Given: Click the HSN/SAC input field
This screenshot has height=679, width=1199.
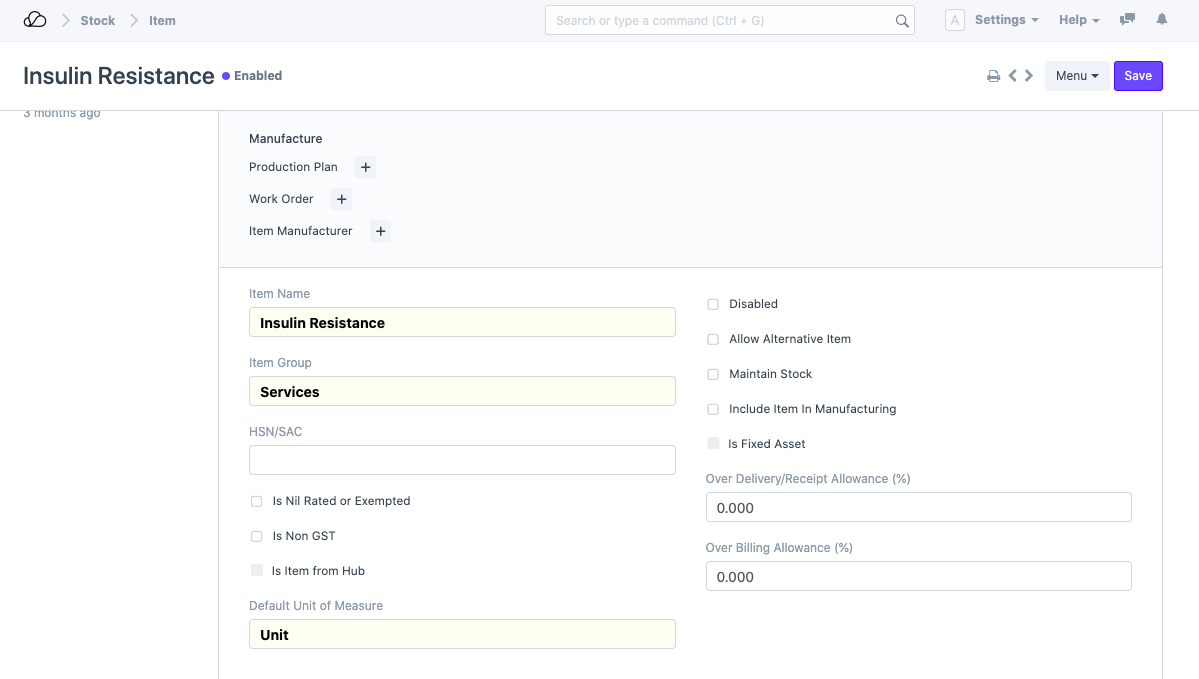Looking at the screenshot, I should (x=462, y=460).
